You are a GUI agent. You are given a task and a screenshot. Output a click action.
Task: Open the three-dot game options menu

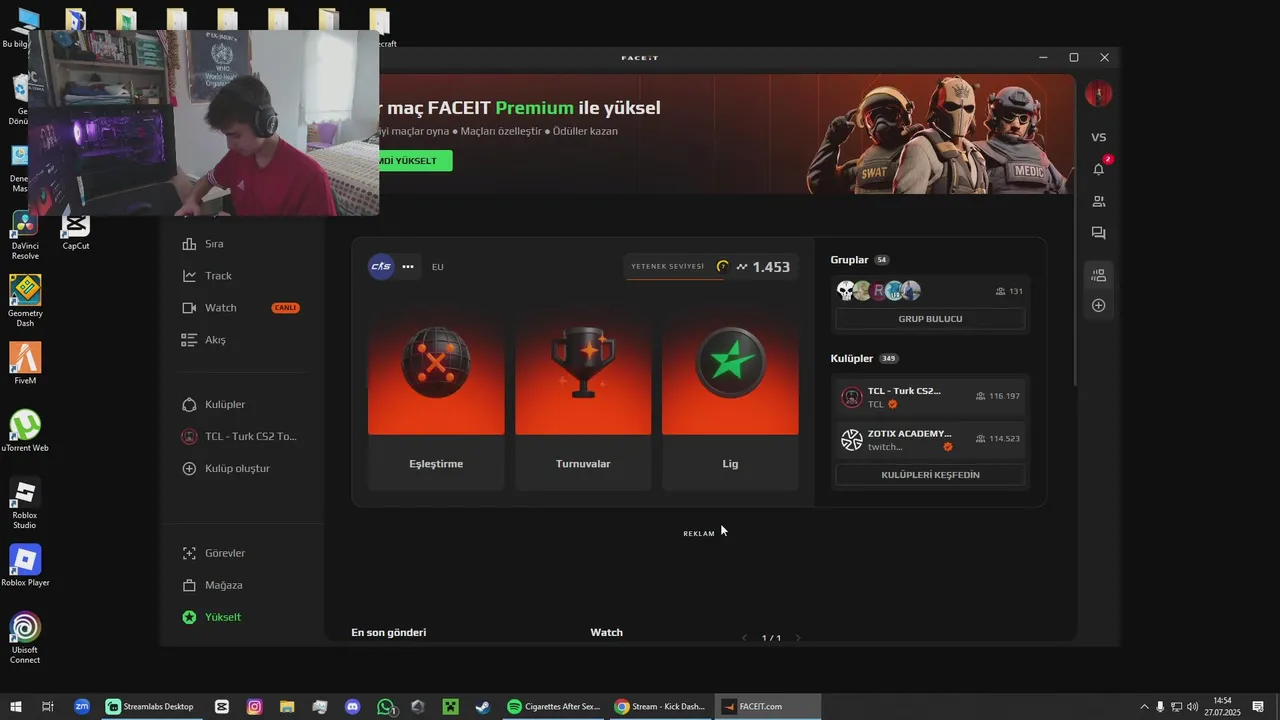tap(408, 267)
